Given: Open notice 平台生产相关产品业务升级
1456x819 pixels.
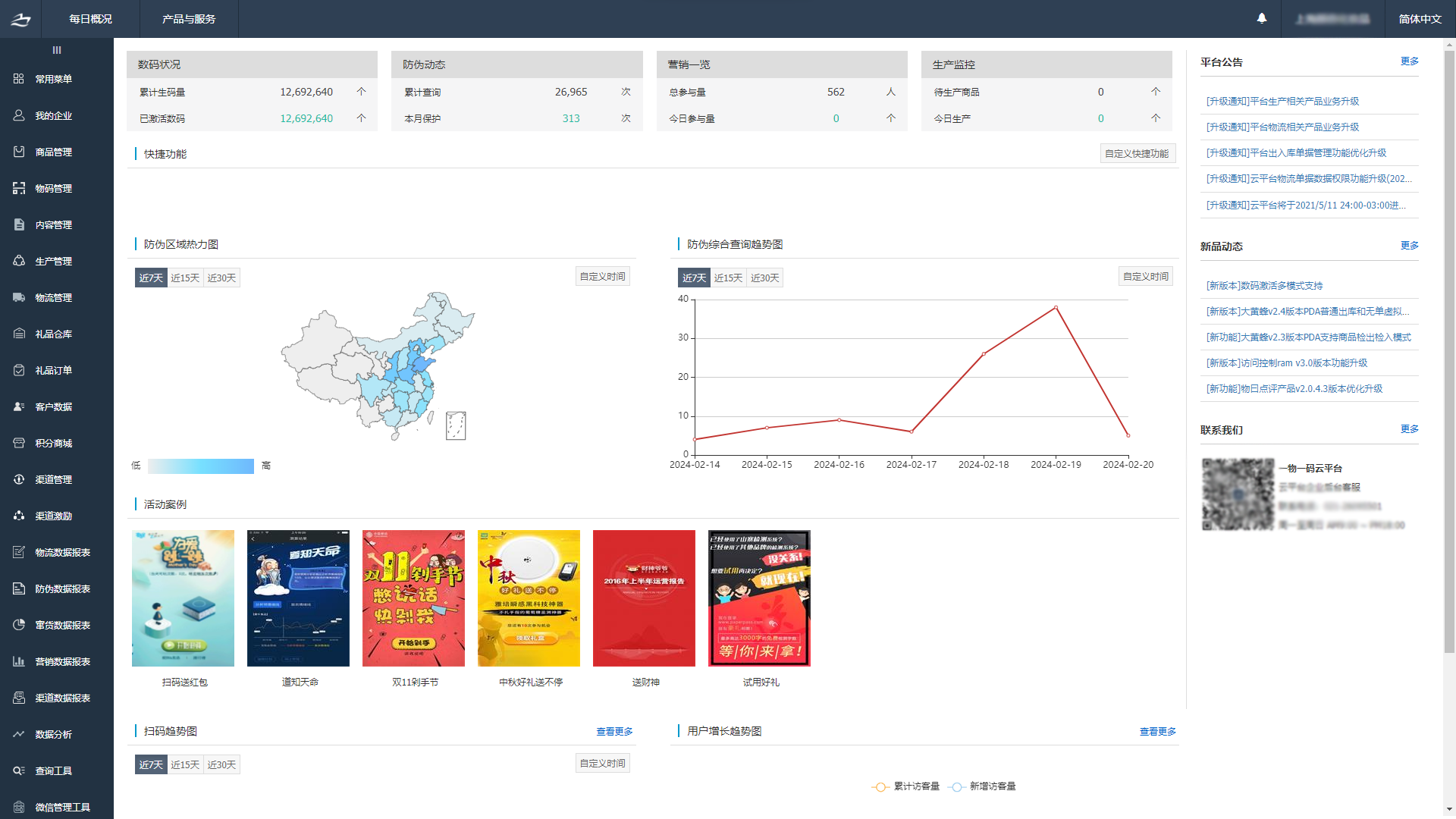Looking at the screenshot, I should point(1282,102).
